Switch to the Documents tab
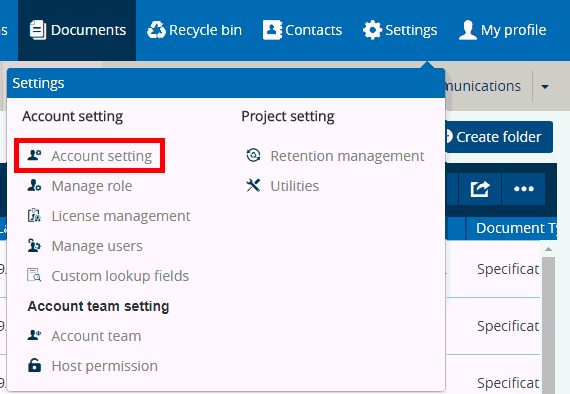Screen dimensions: 570x394 (77, 30)
